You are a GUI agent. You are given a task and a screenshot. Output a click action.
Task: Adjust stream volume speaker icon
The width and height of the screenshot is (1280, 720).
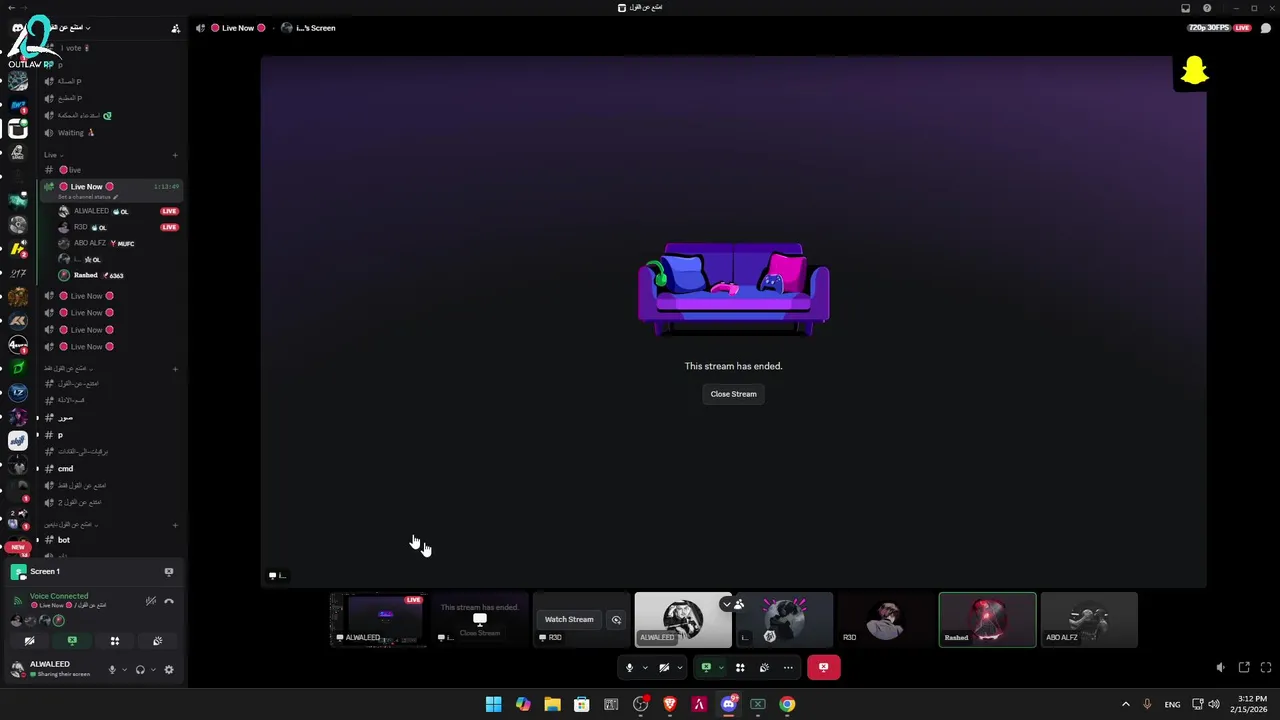point(1221,667)
